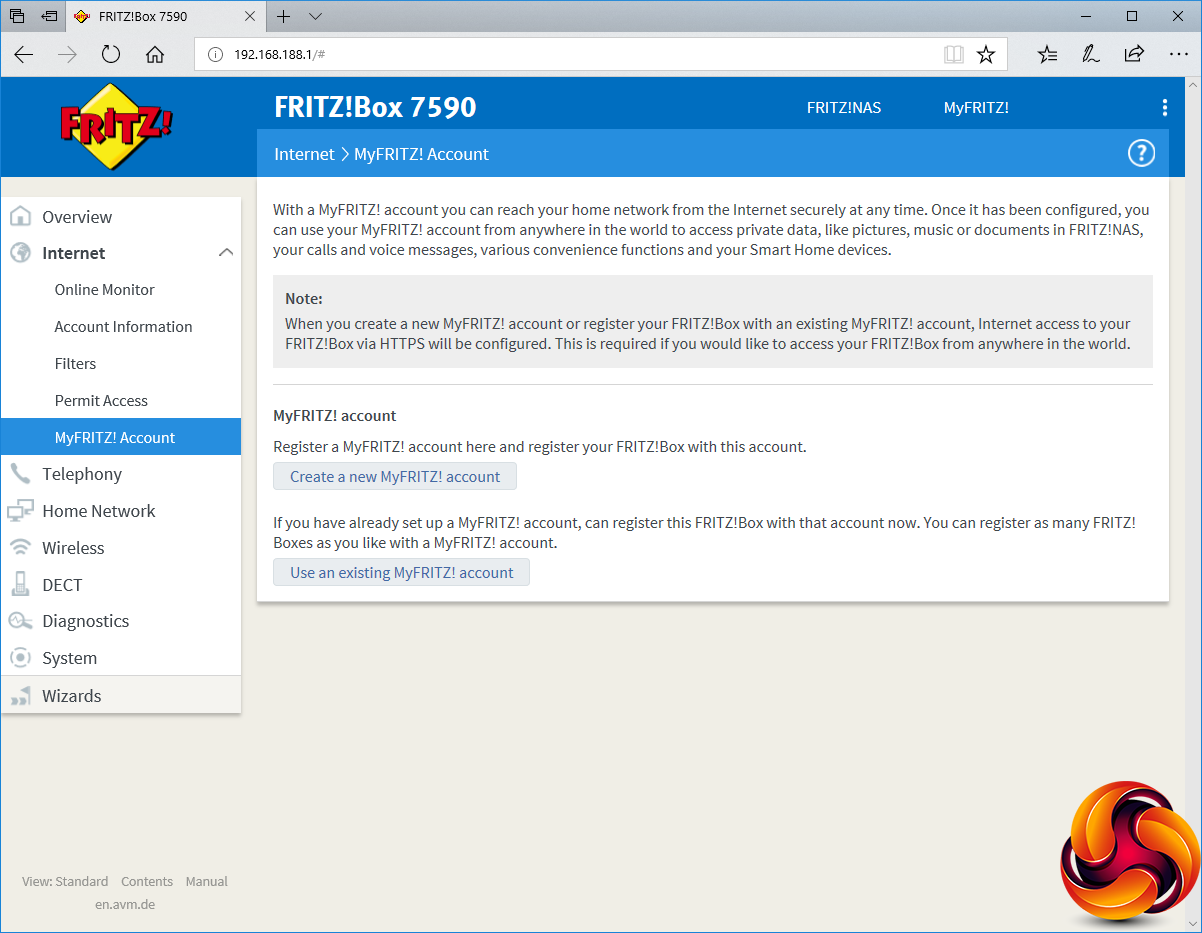The height and width of the screenshot is (933, 1202).
Task: Open the favorites hub icon
Action: click(x=1047, y=54)
